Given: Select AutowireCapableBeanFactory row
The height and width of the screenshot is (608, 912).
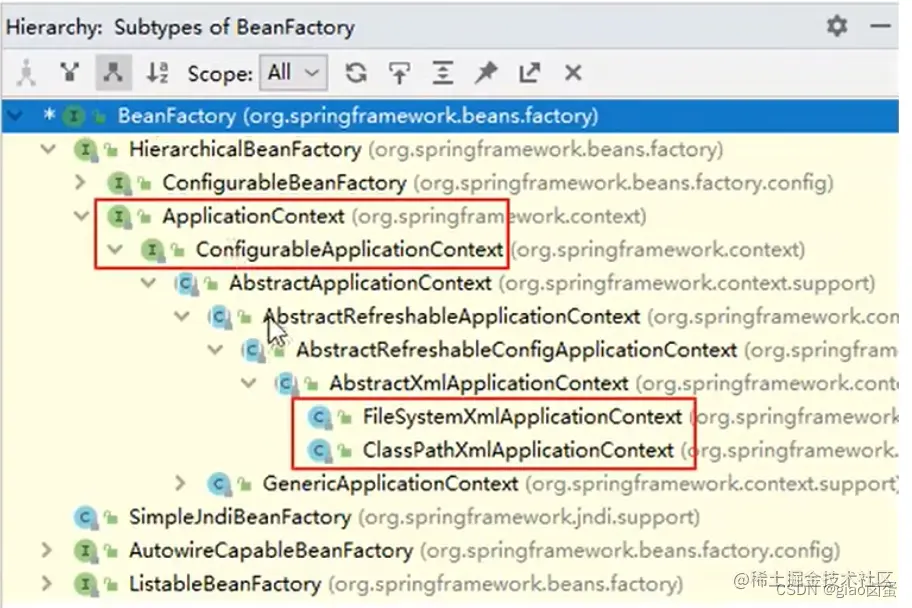Looking at the screenshot, I should pos(450,550).
